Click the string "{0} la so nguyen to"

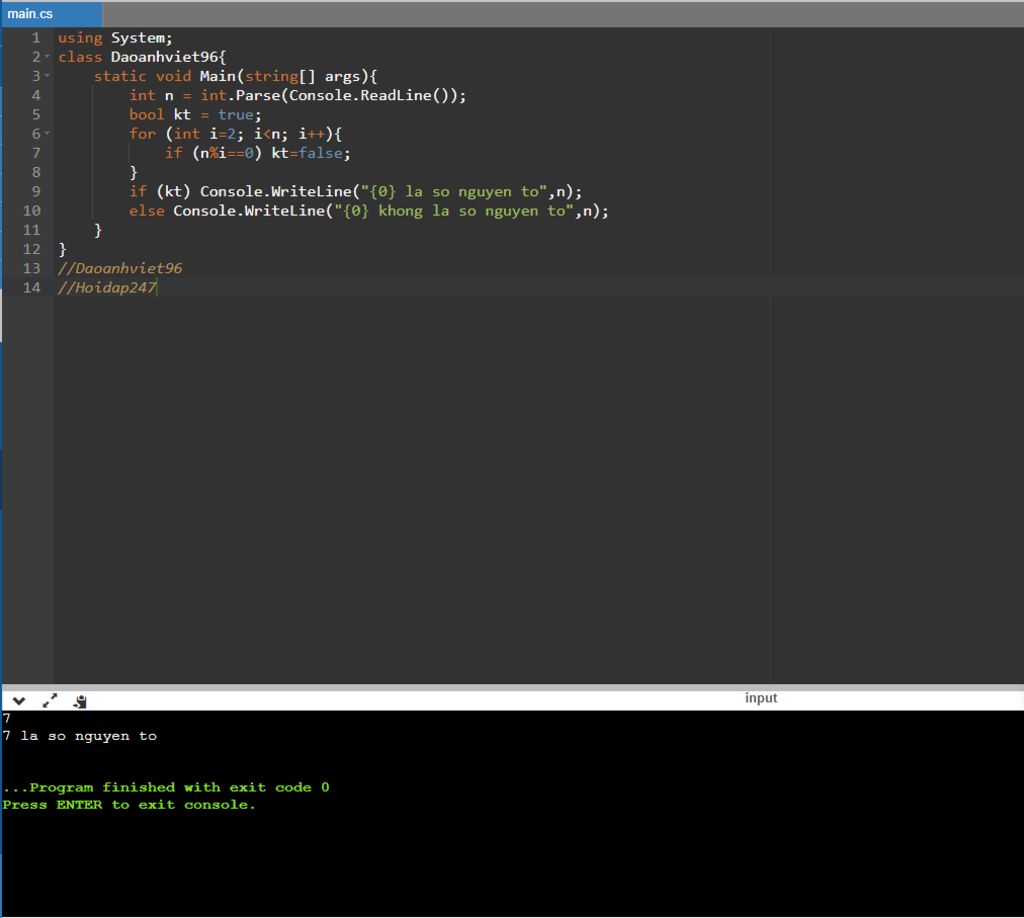point(454,191)
